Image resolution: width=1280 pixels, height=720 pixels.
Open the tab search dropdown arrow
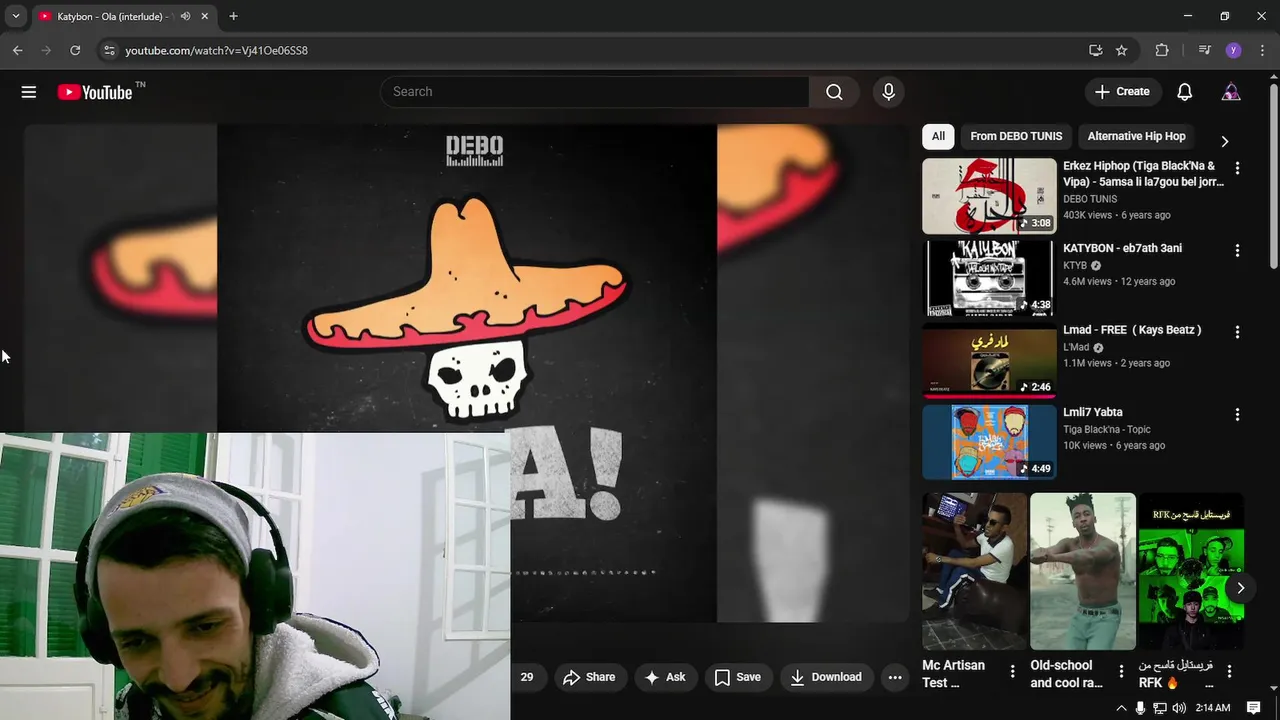pyautogui.click(x=15, y=16)
